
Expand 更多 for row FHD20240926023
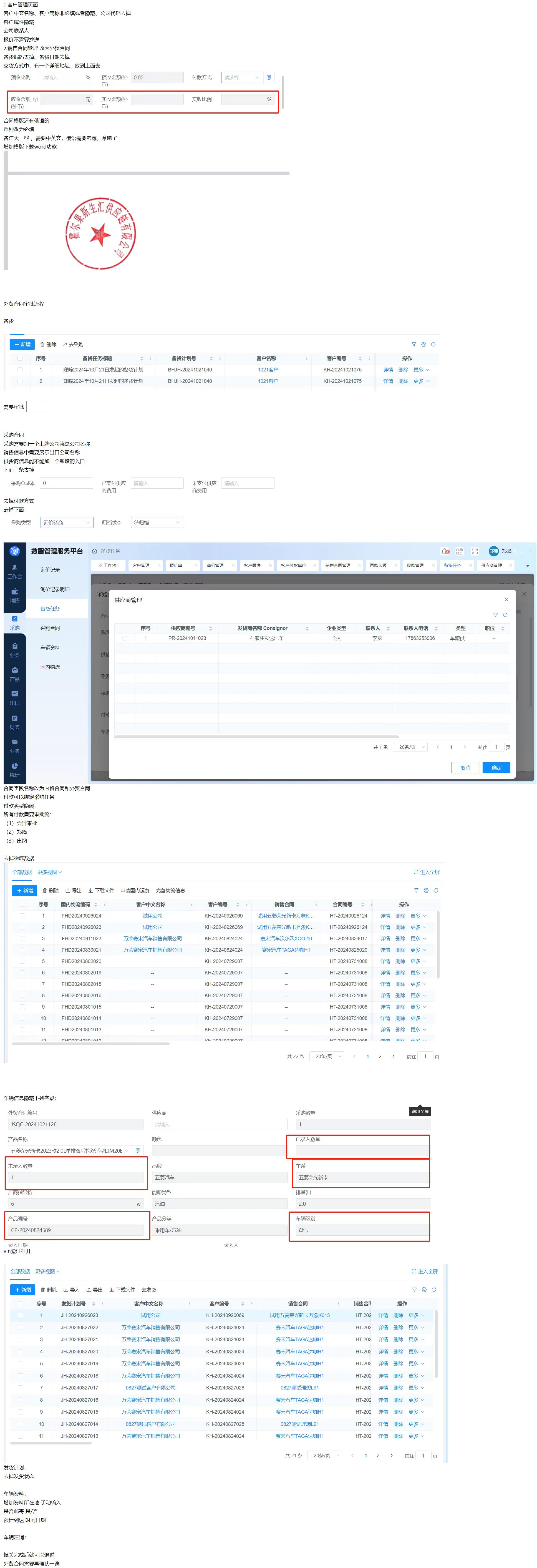coord(418,927)
